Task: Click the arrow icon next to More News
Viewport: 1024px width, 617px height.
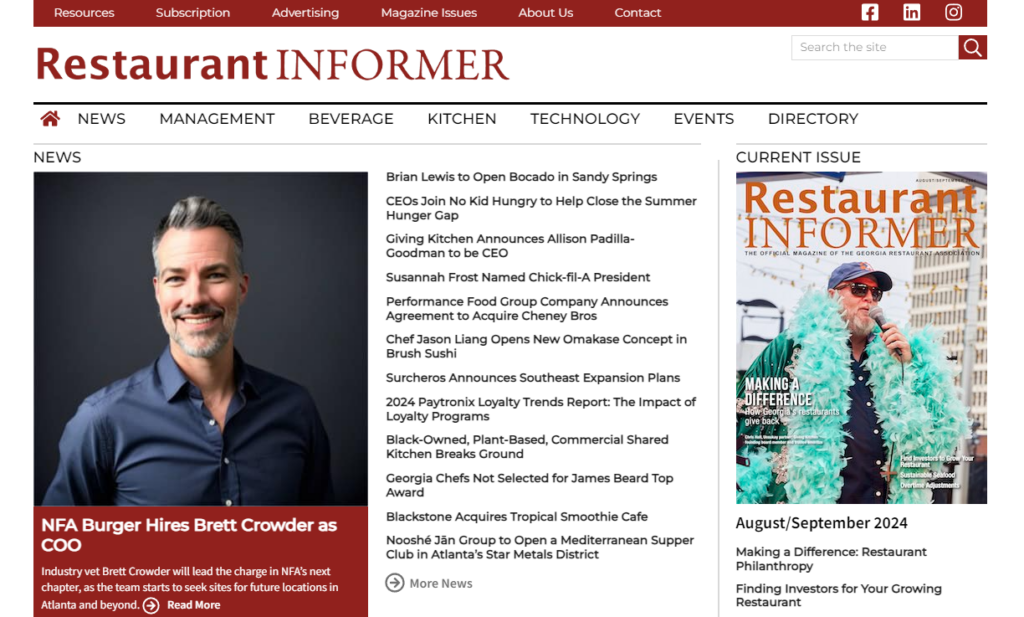Action: tap(396, 583)
